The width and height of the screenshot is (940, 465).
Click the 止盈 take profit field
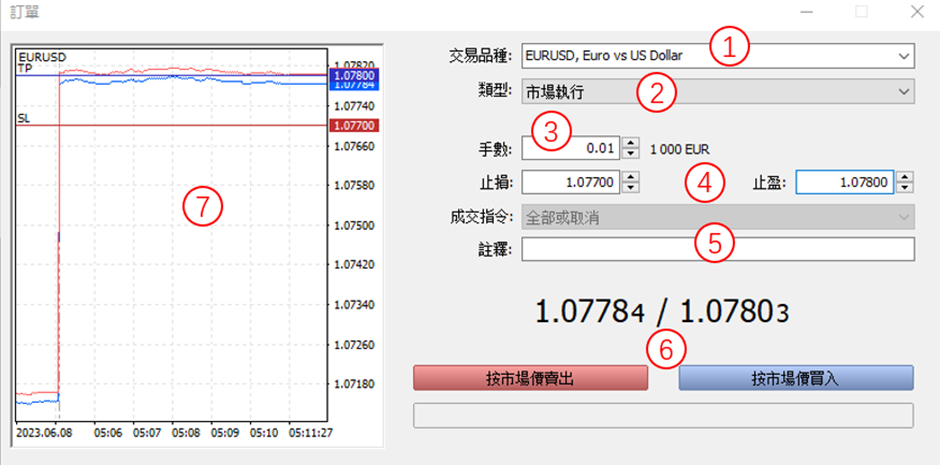pyautogui.click(x=845, y=182)
